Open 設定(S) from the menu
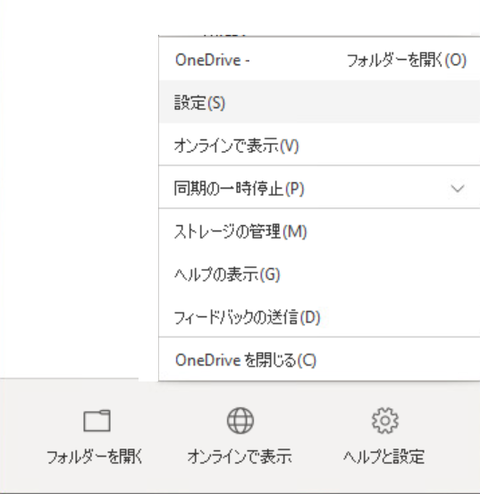Viewport: 480px width, 494px height. pos(319,102)
